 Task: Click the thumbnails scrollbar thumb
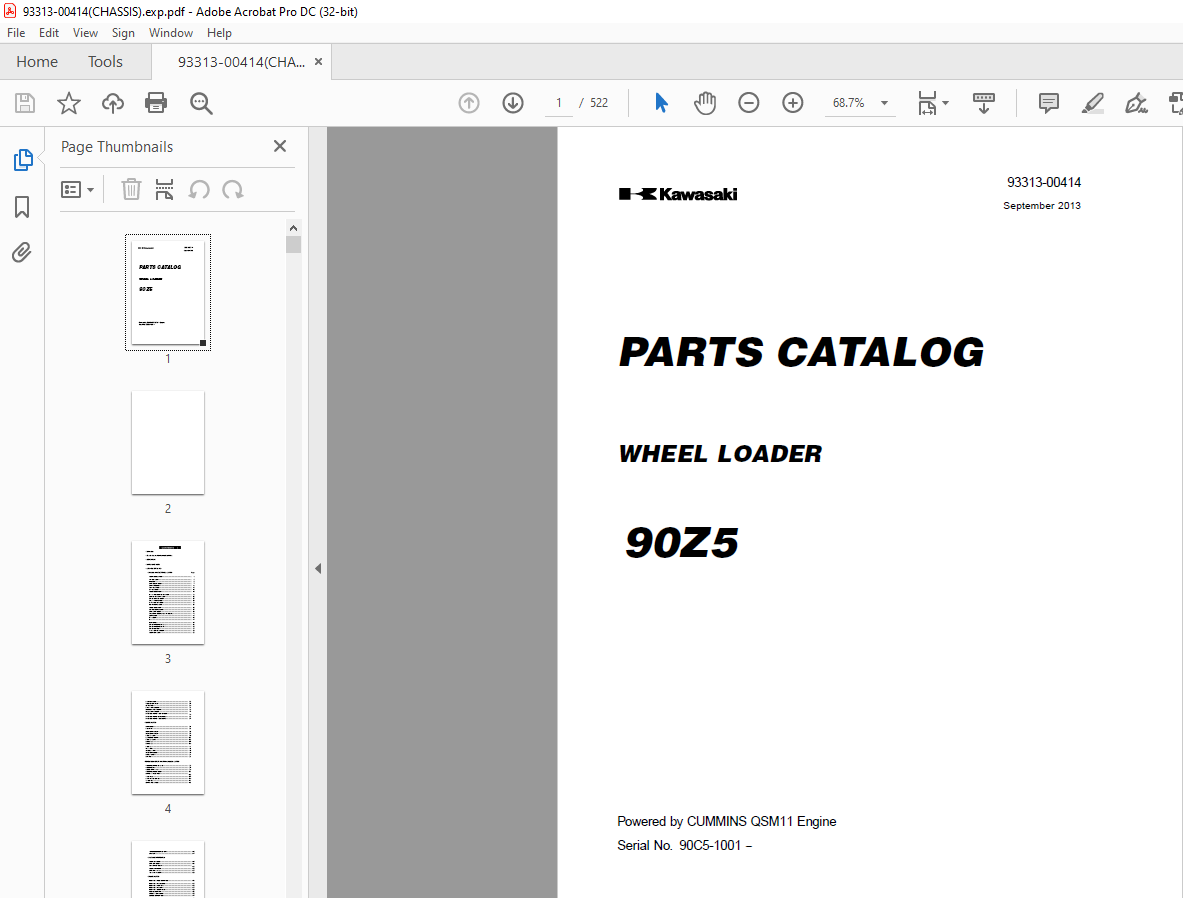pos(293,244)
